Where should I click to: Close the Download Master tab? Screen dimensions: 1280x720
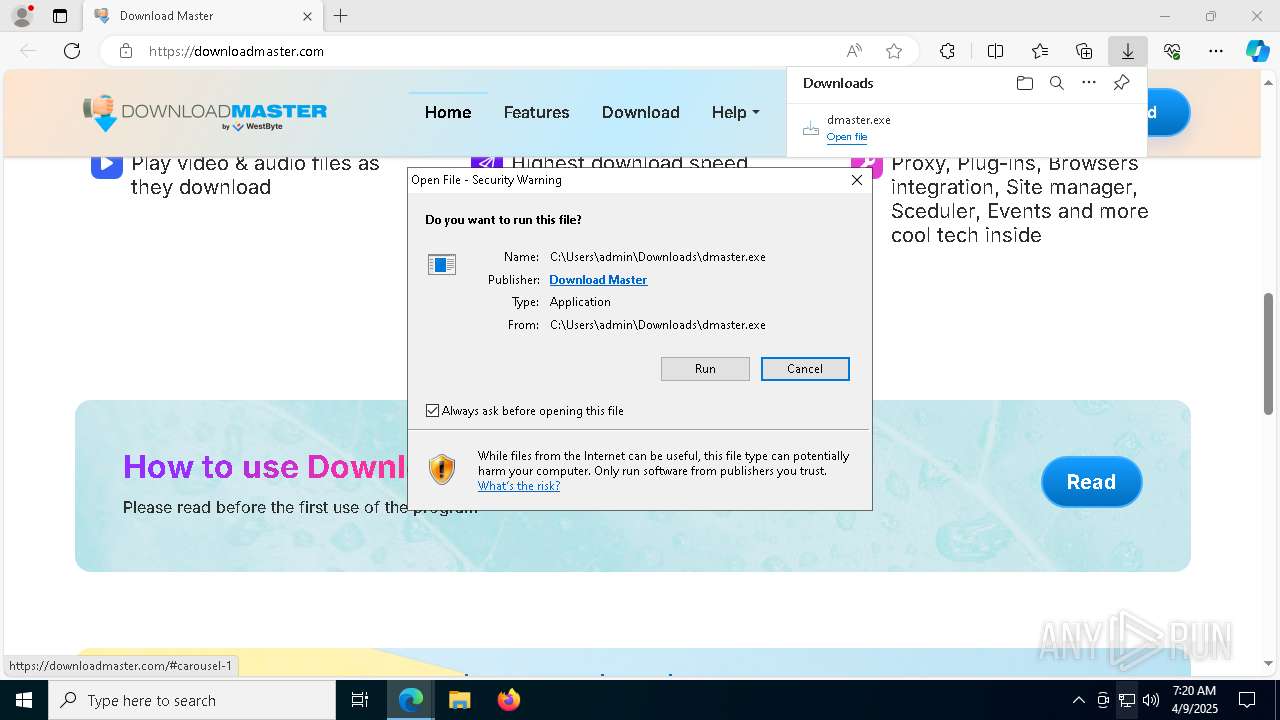coord(308,16)
